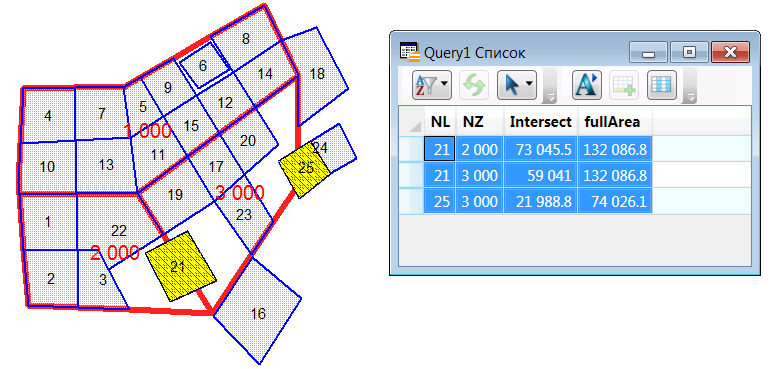The image size is (781, 369).
Task: Click the Query1 window table icon
Action: click(x=409, y=52)
